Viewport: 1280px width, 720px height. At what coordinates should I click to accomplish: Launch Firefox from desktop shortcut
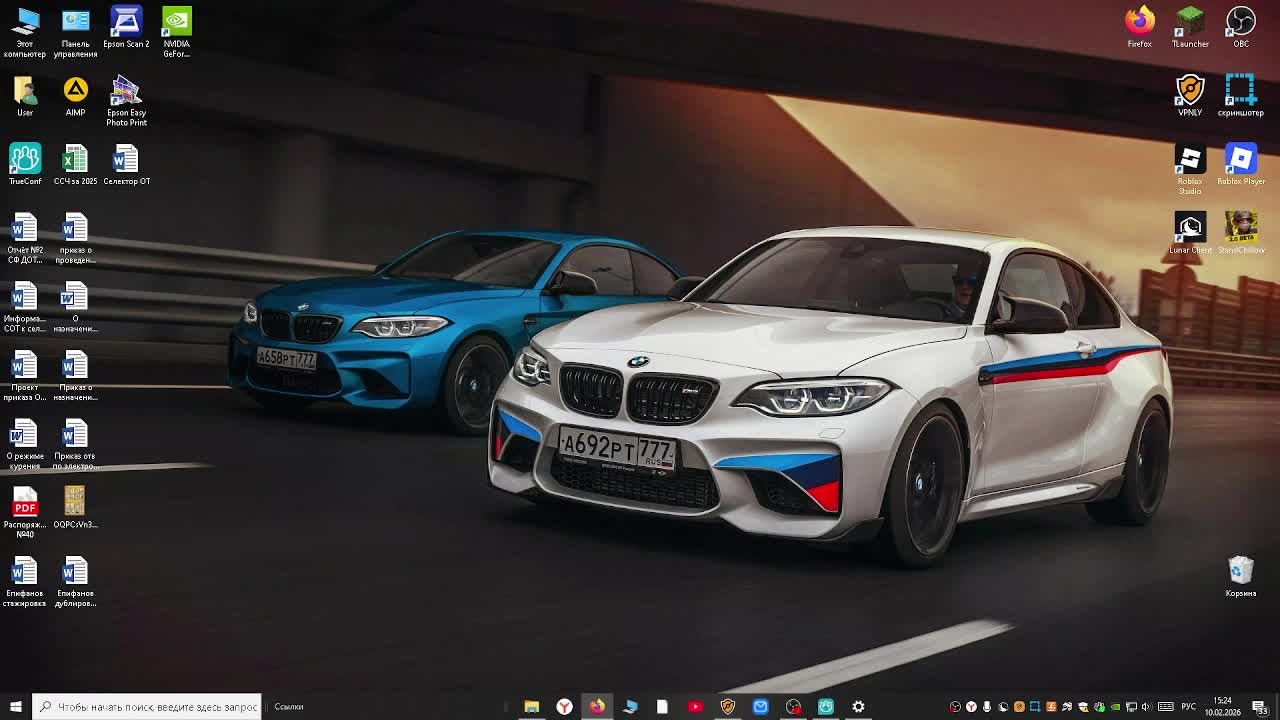(x=1139, y=27)
